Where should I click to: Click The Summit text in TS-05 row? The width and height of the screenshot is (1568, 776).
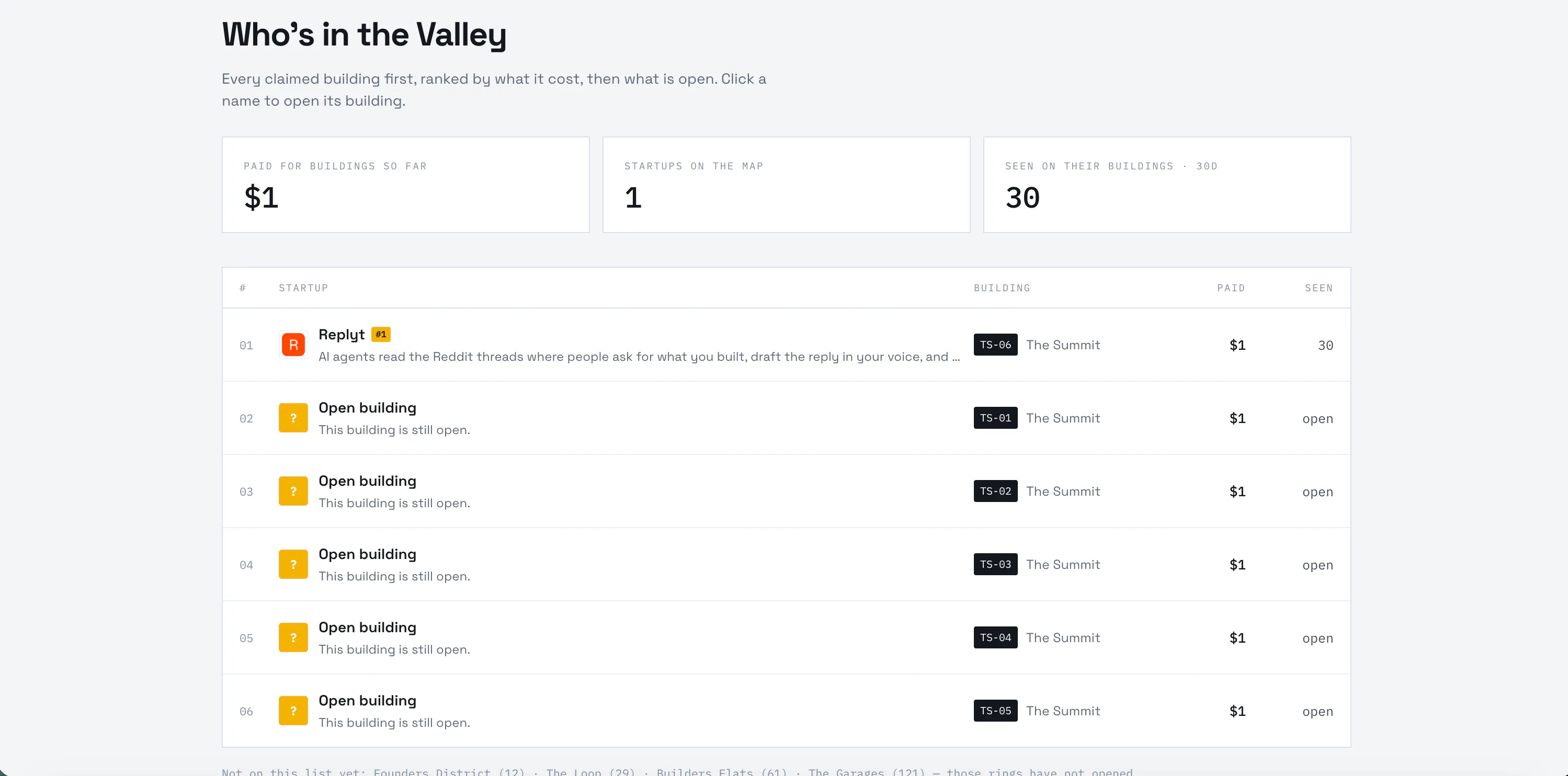point(1063,711)
